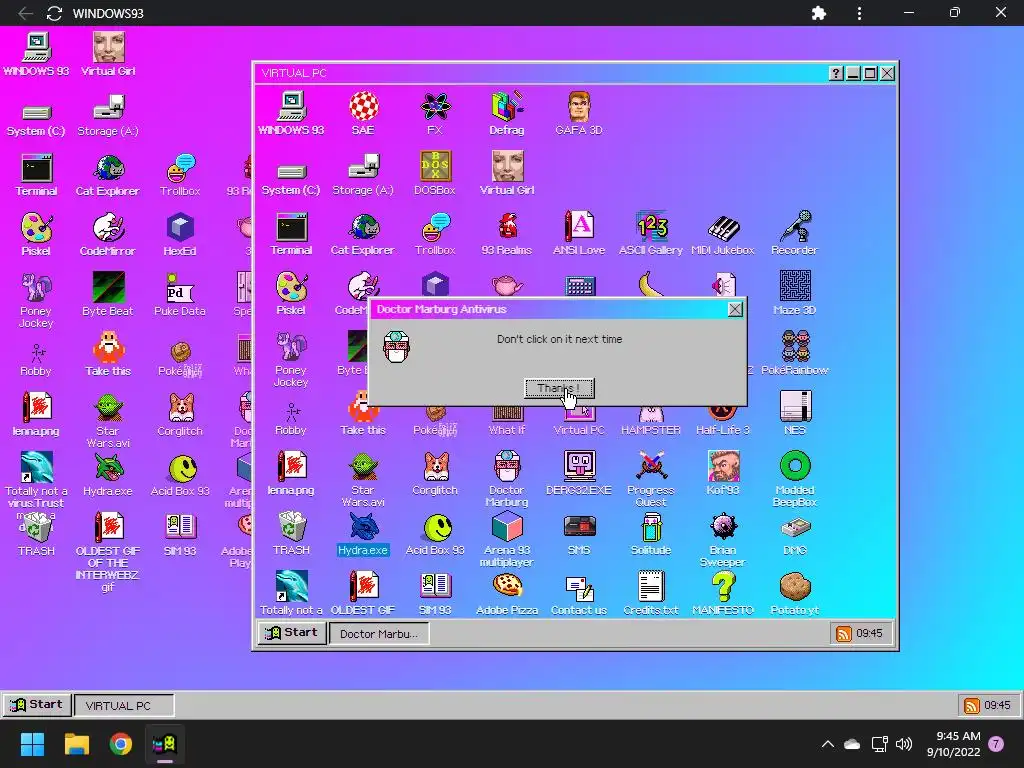
Task: Show hidden tray icons chevron
Action: click(827, 744)
